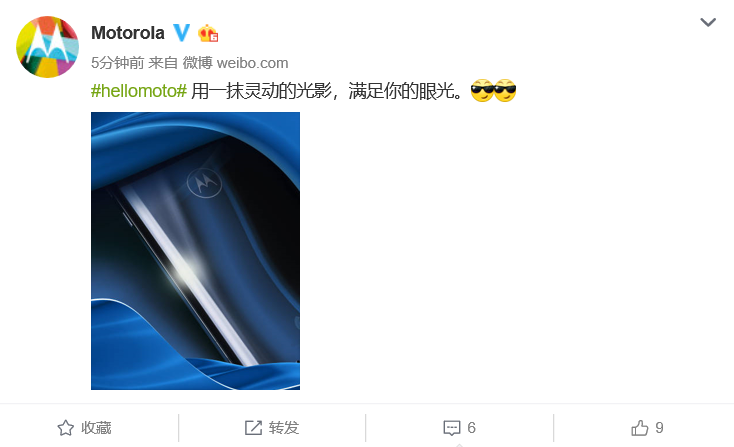Click the like count 9
The height and width of the screenshot is (447, 734).
[x=659, y=428]
